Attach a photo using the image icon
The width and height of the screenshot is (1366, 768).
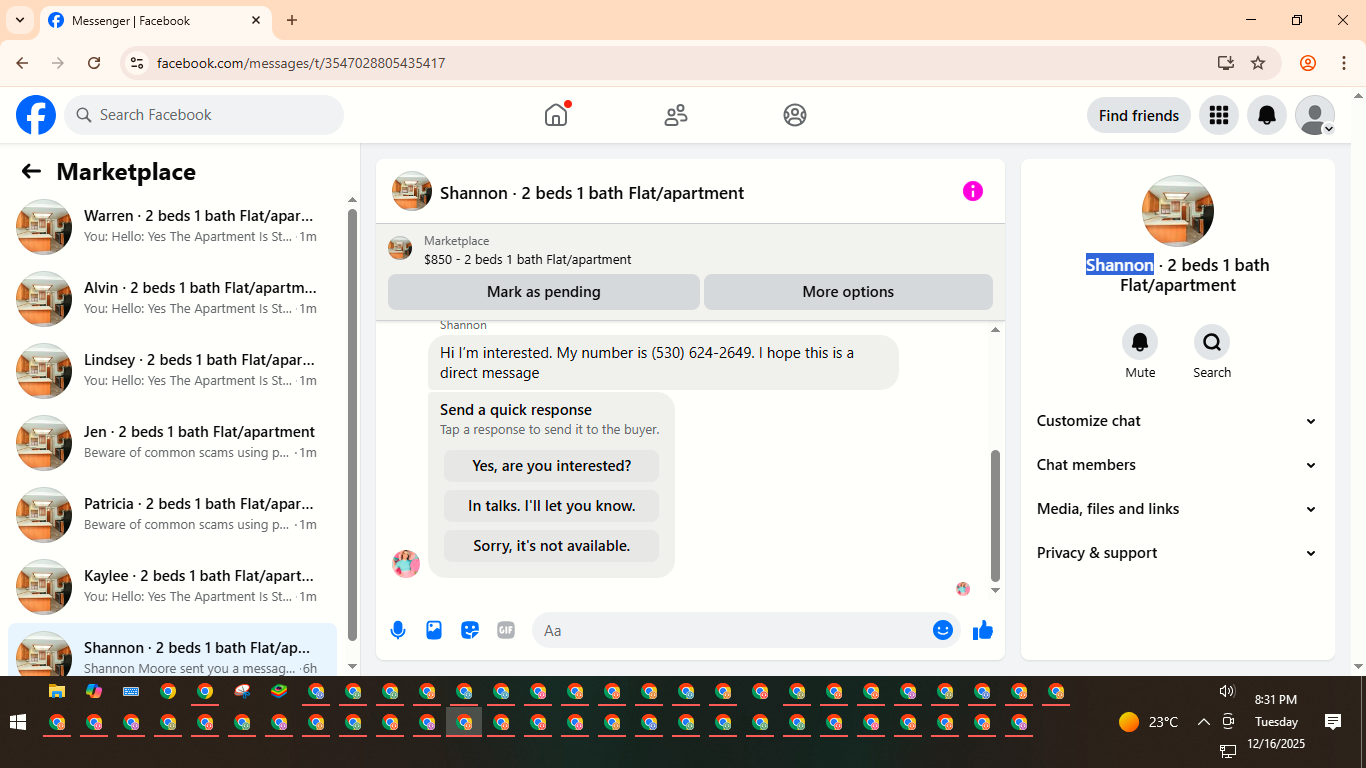(434, 630)
